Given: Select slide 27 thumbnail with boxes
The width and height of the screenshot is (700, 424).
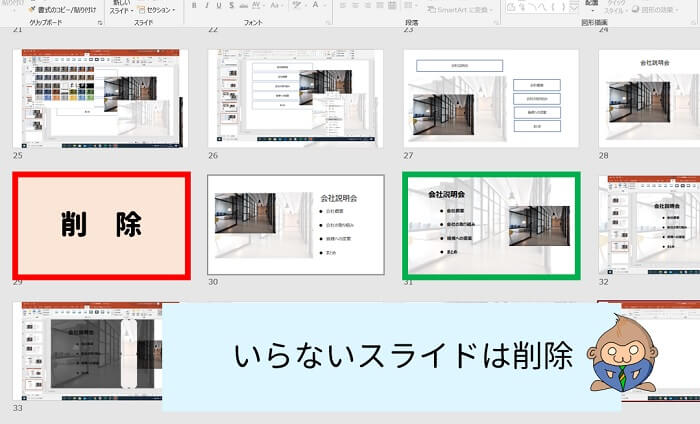Looking at the screenshot, I should pyautogui.click(x=490, y=97).
